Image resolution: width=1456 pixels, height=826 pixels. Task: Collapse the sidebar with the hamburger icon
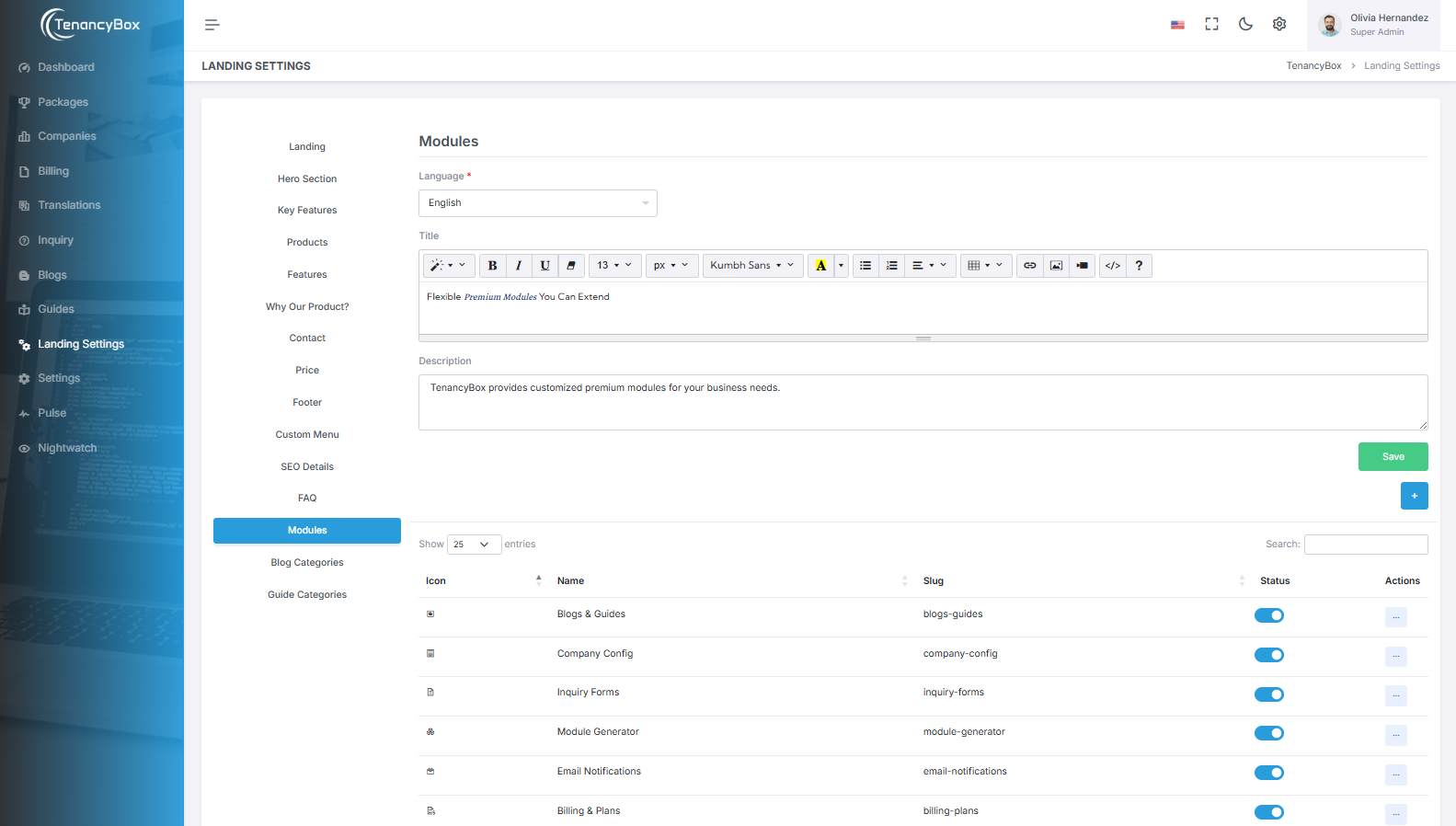point(212,25)
